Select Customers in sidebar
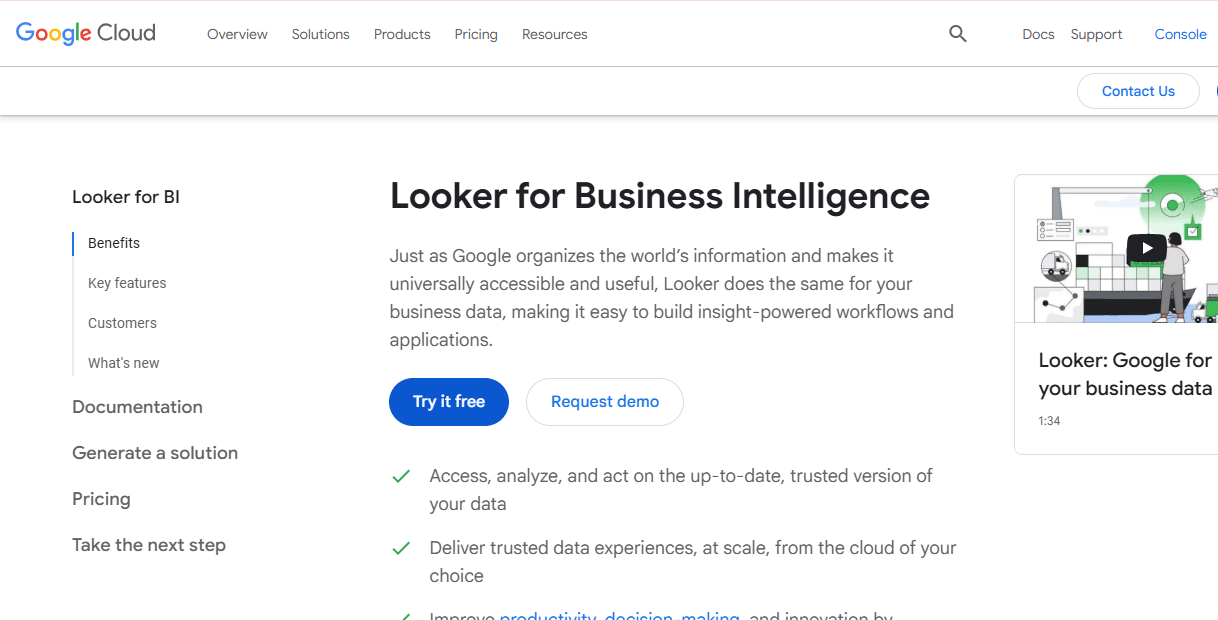The height and width of the screenshot is (620, 1218). tap(122, 323)
